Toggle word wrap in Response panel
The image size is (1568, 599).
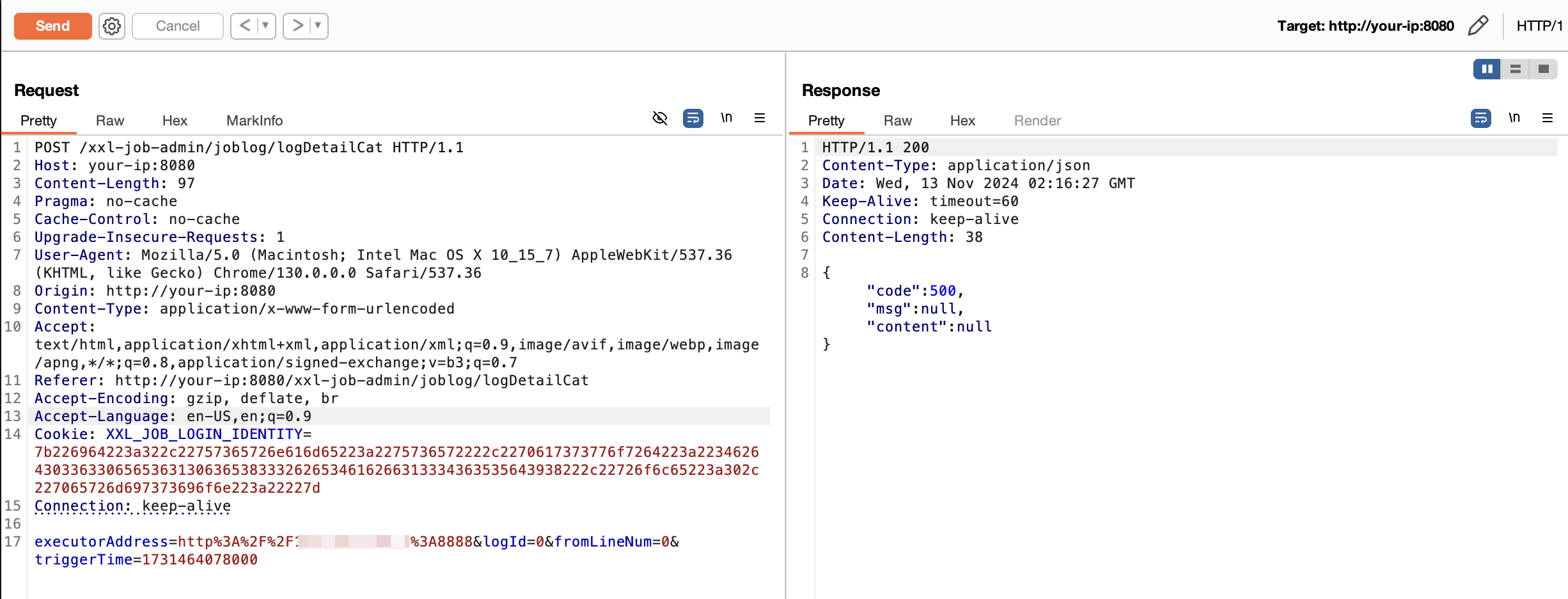pos(1481,118)
